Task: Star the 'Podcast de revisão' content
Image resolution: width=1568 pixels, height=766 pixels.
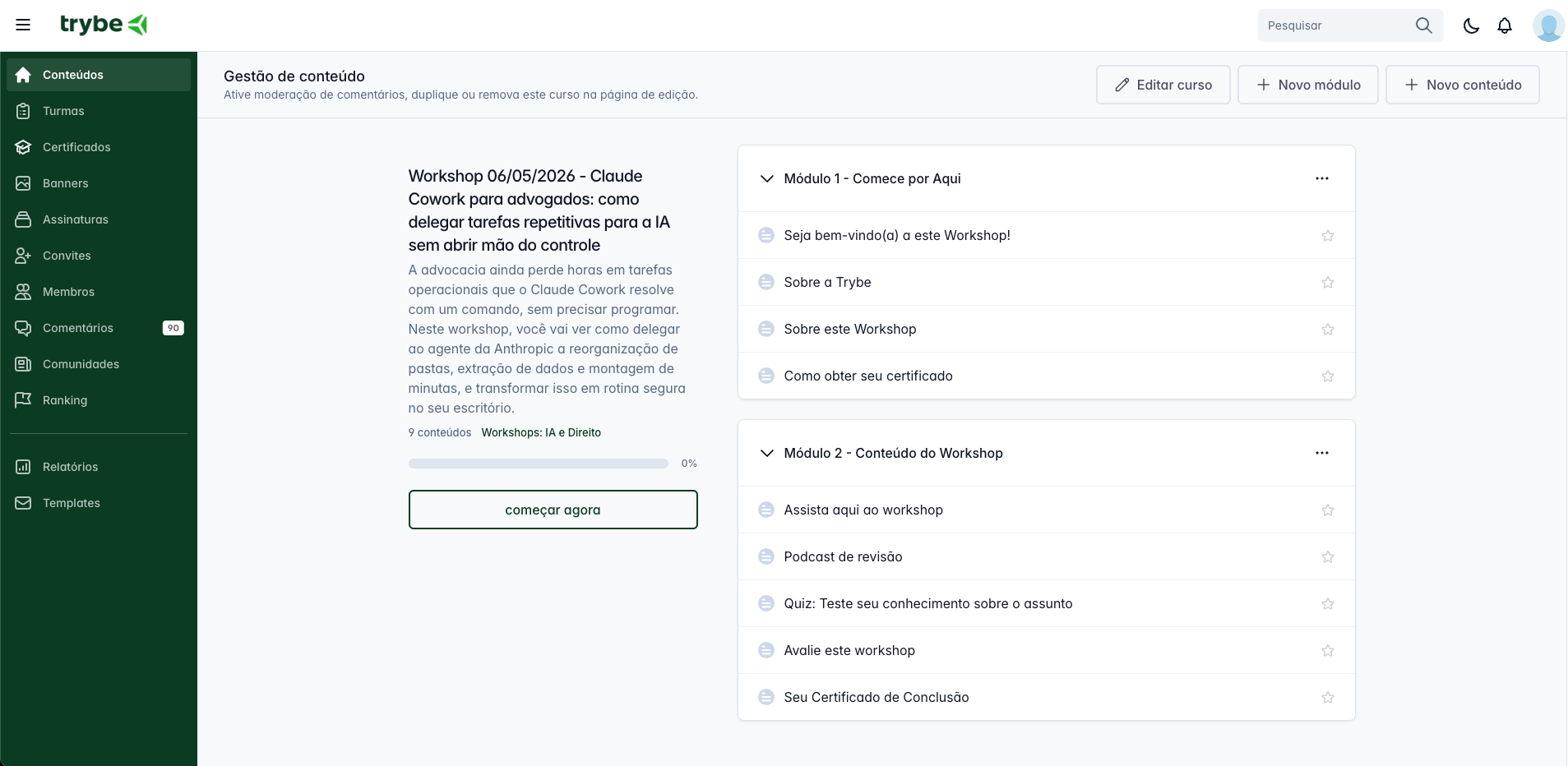Action: coord(1328,556)
